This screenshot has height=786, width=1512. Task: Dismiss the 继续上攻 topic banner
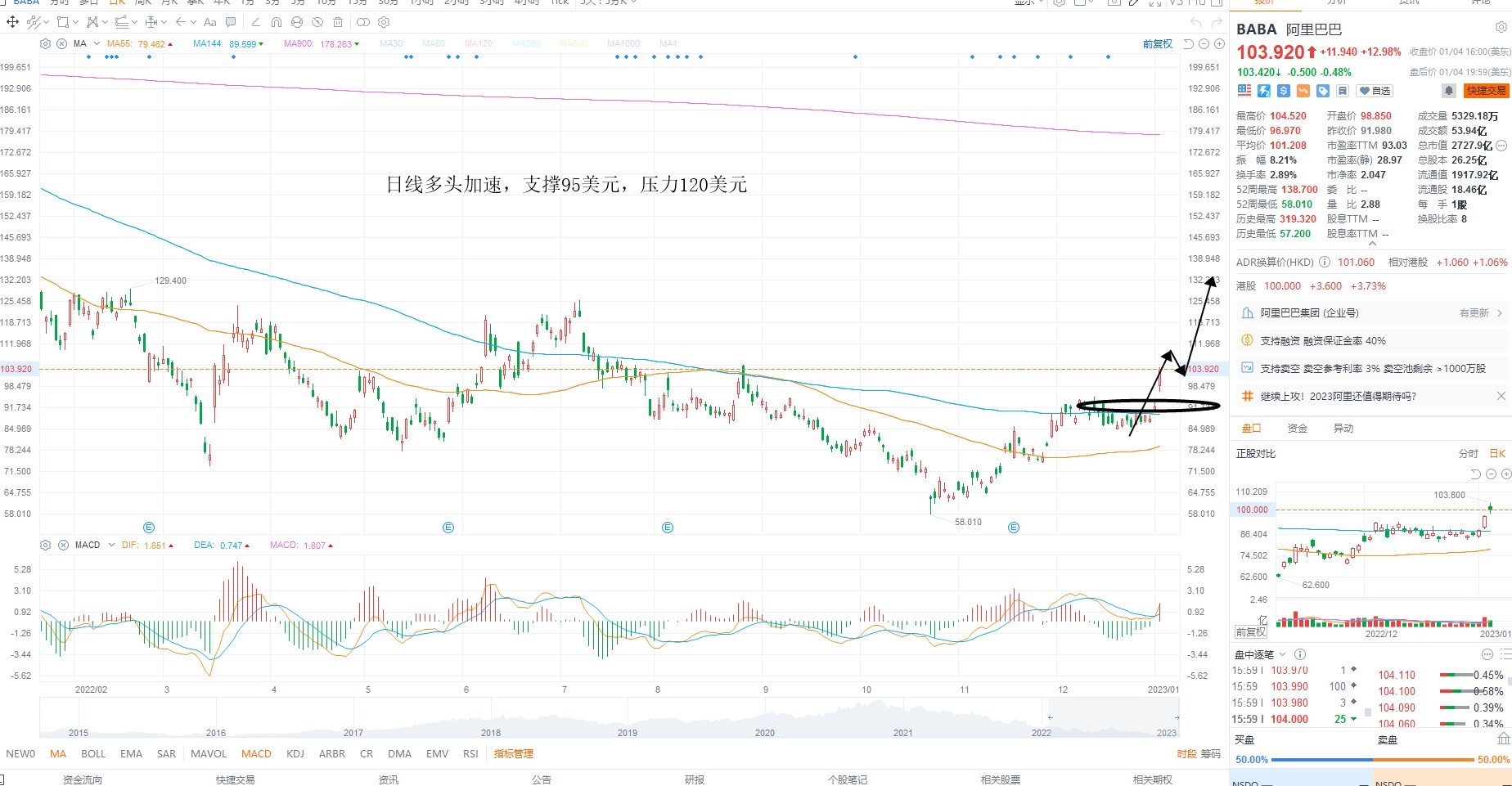point(1501,396)
